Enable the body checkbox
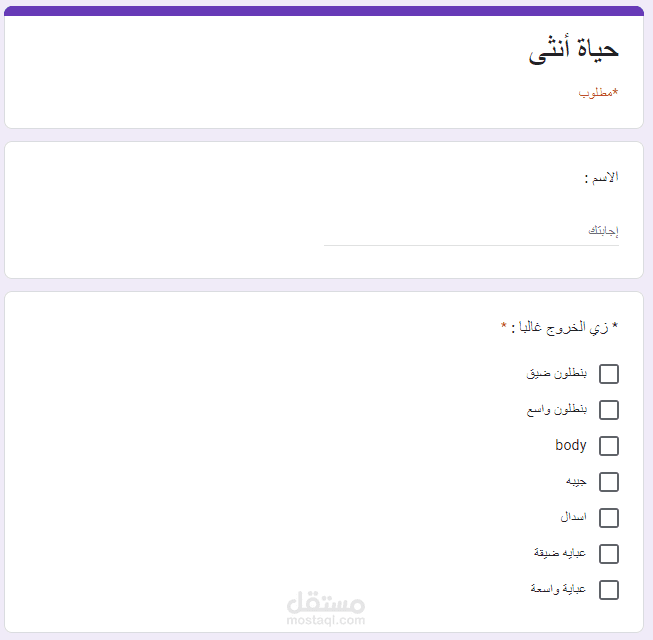This screenshot has width=653, height=640. (608, 446)
